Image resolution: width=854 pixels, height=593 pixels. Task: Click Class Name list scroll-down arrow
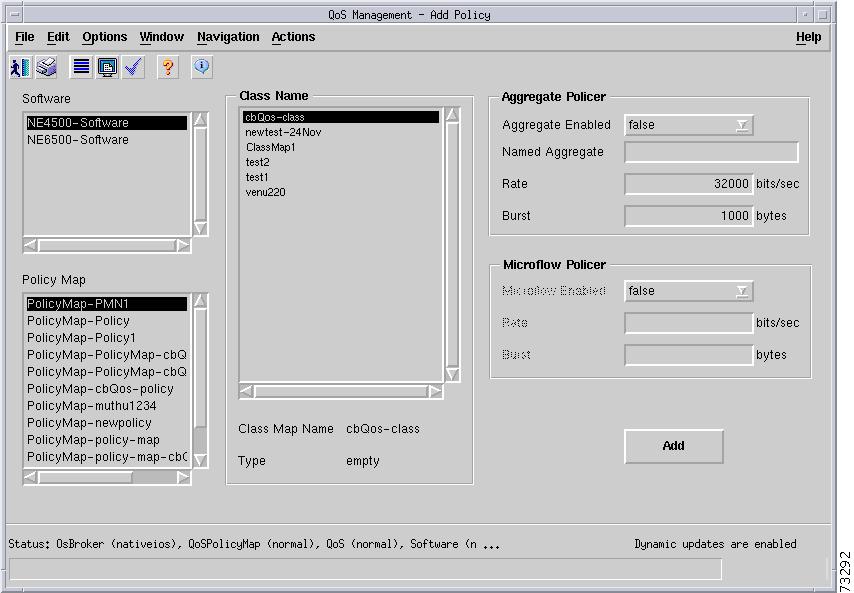453,374
